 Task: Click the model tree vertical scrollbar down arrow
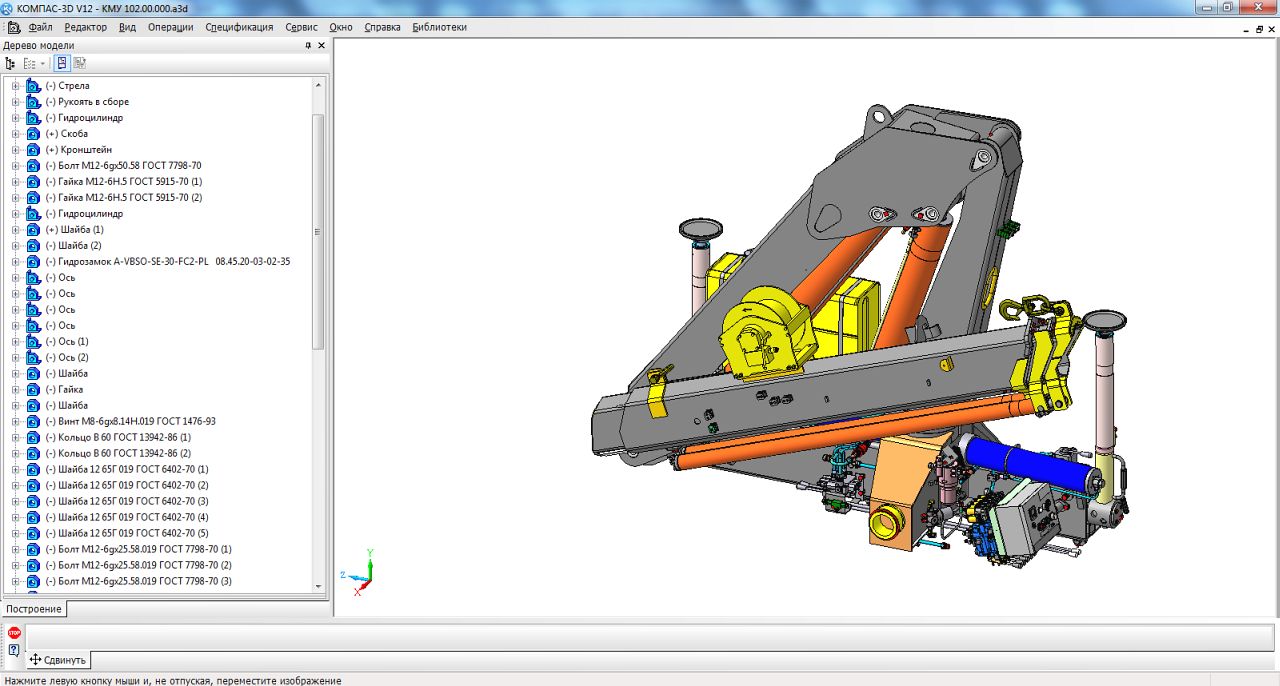[319, 587]
